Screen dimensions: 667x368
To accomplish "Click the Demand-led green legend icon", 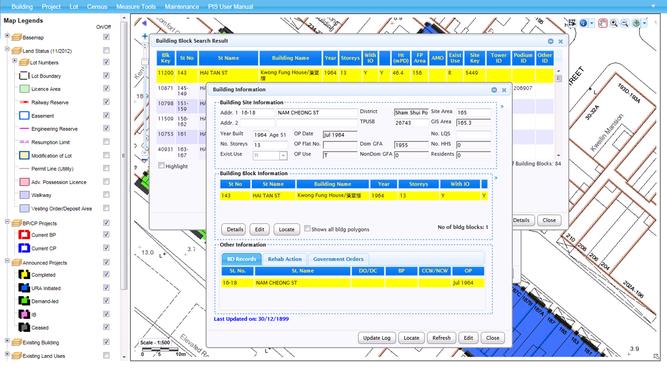I will [x=24, y=301].
